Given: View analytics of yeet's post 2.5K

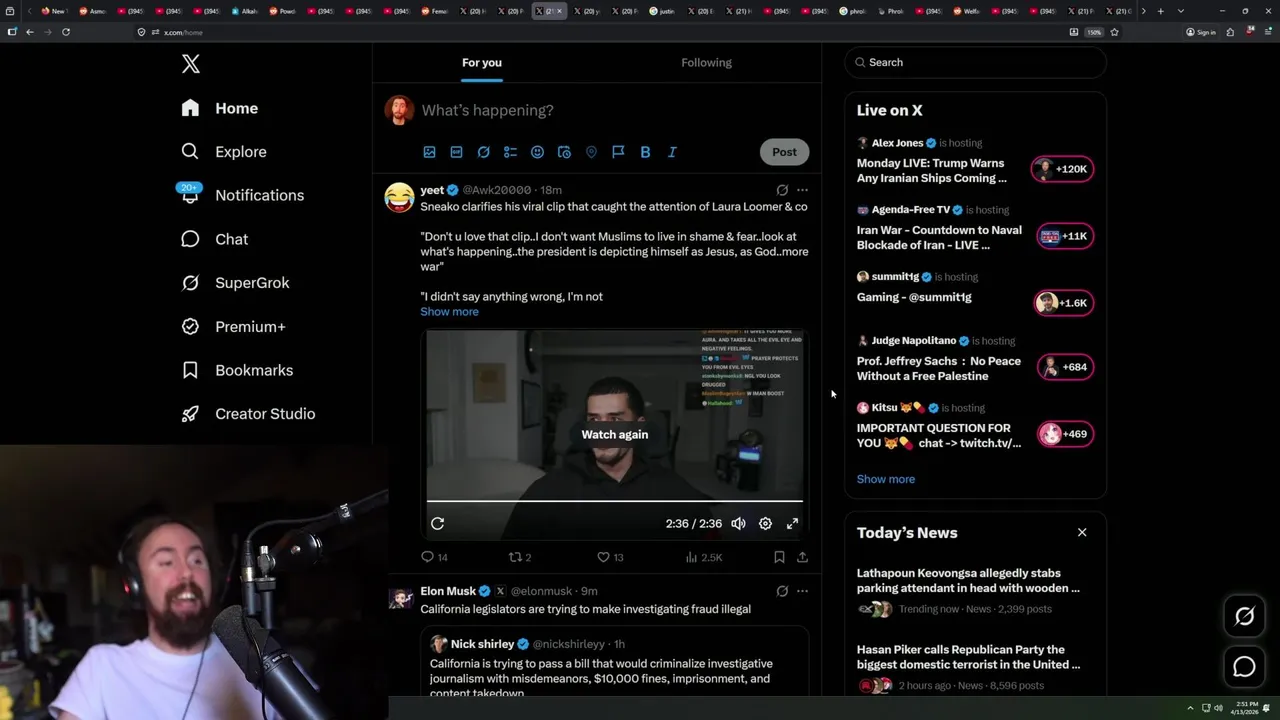Looking at the screenshot, I should [x=703, y=557].
